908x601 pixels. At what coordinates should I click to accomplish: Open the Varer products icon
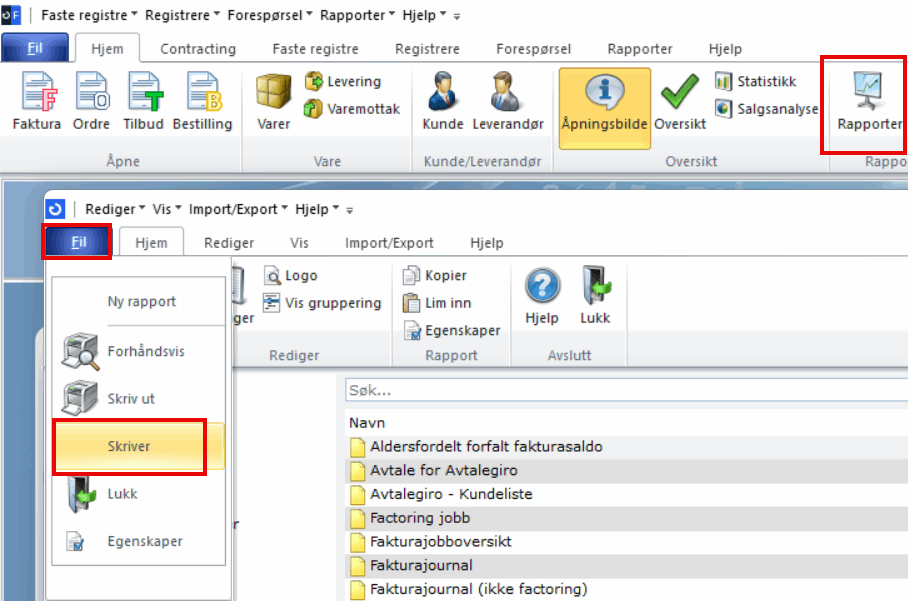click(273, 102)
